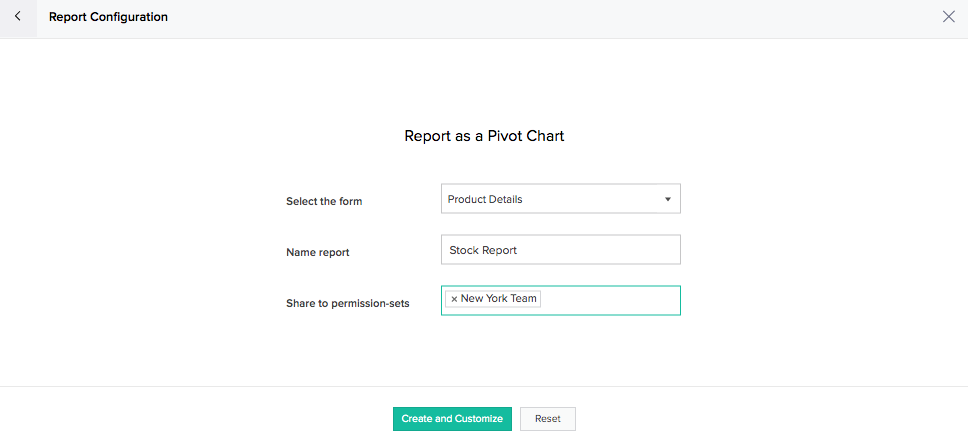Open the Product Details form selector
968x445 pixels.
pos(561,199)
